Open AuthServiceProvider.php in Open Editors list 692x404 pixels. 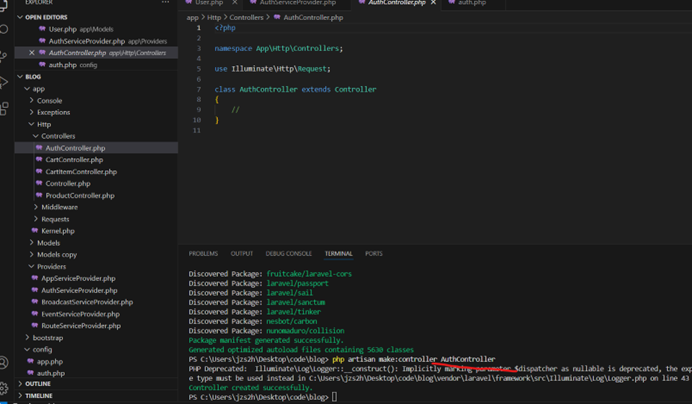coord(97,41)
